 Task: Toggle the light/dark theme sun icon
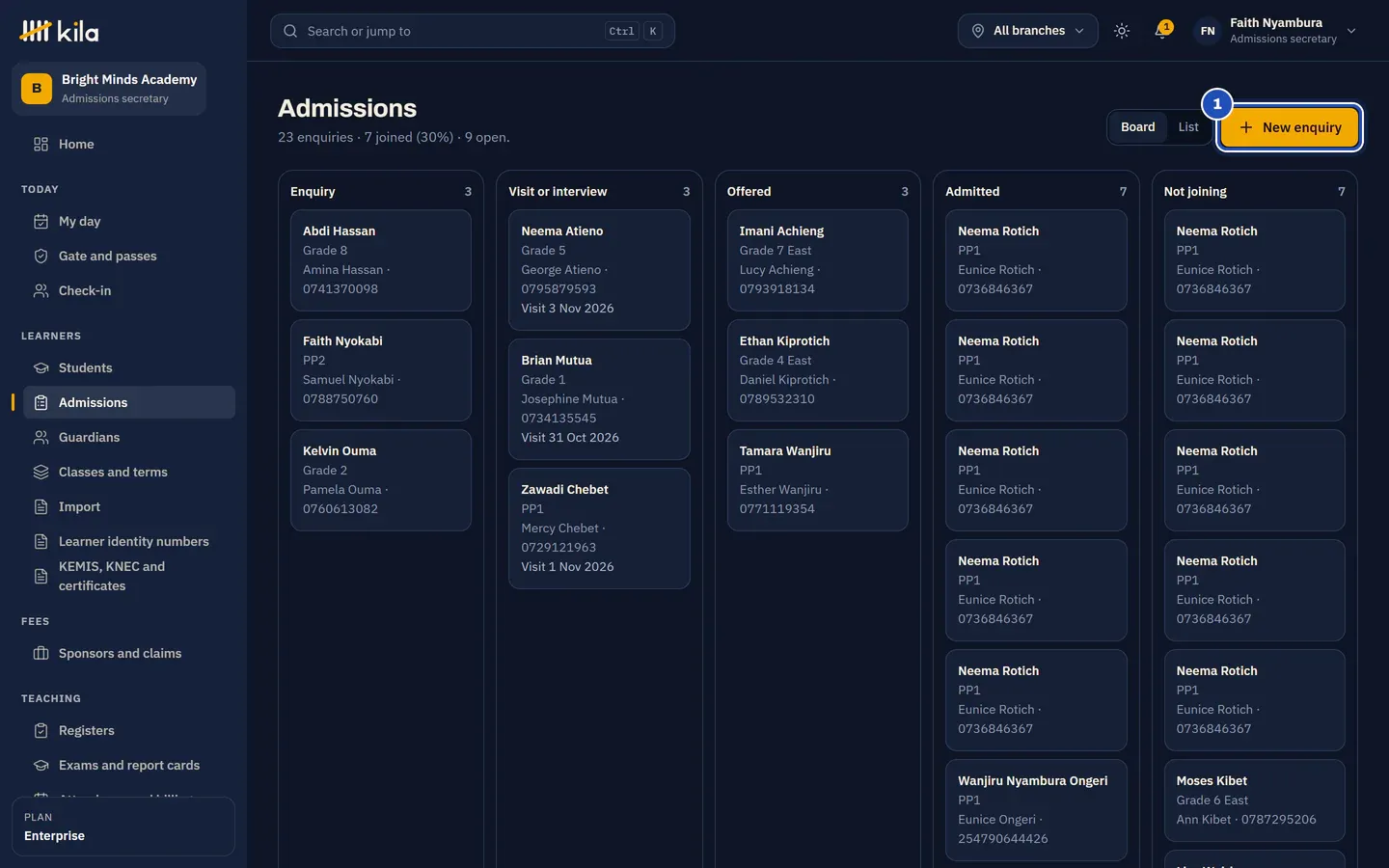[x=1121, y=31]
